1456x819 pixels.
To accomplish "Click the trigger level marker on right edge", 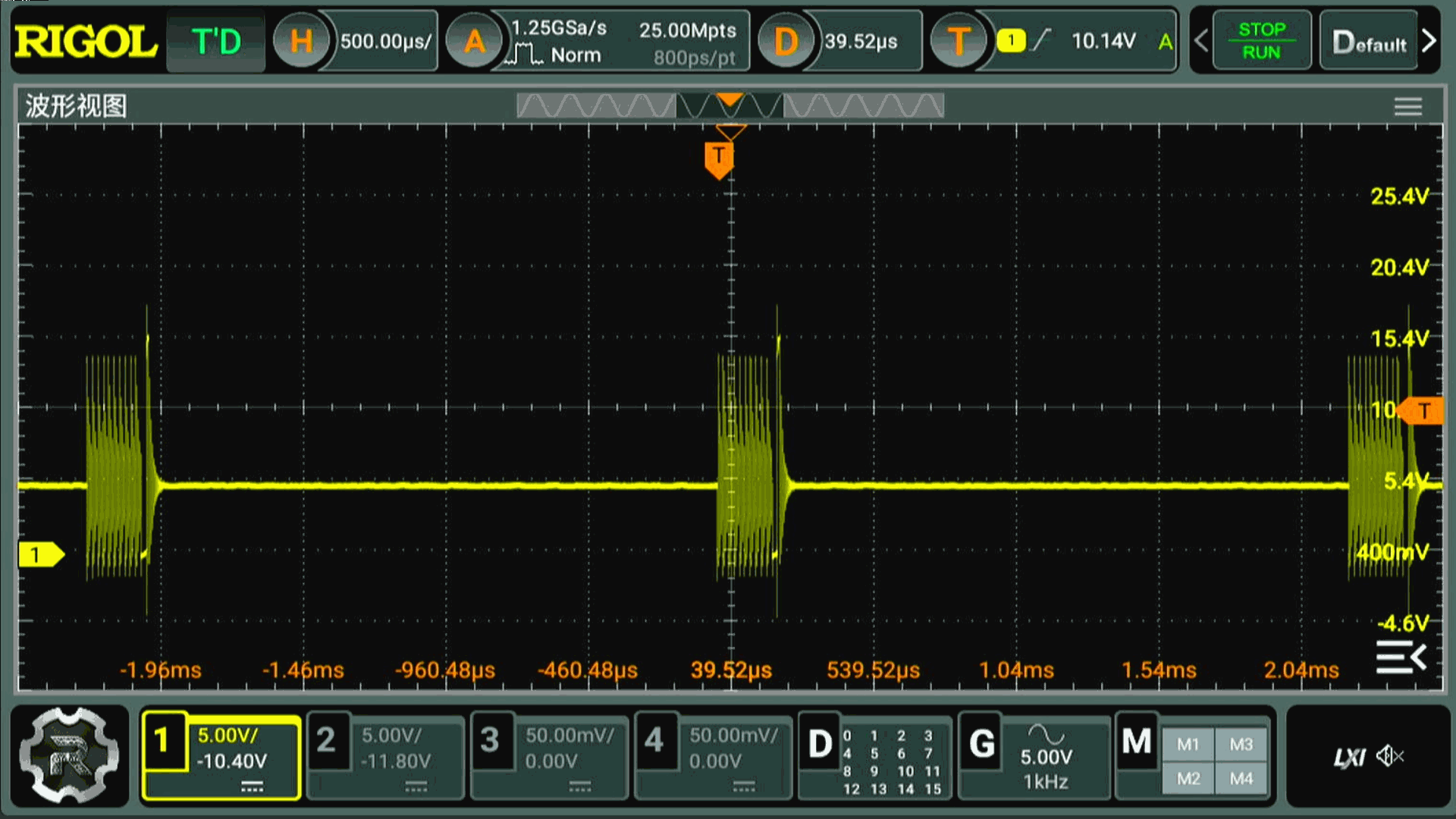I will [x=1423, y=411].
